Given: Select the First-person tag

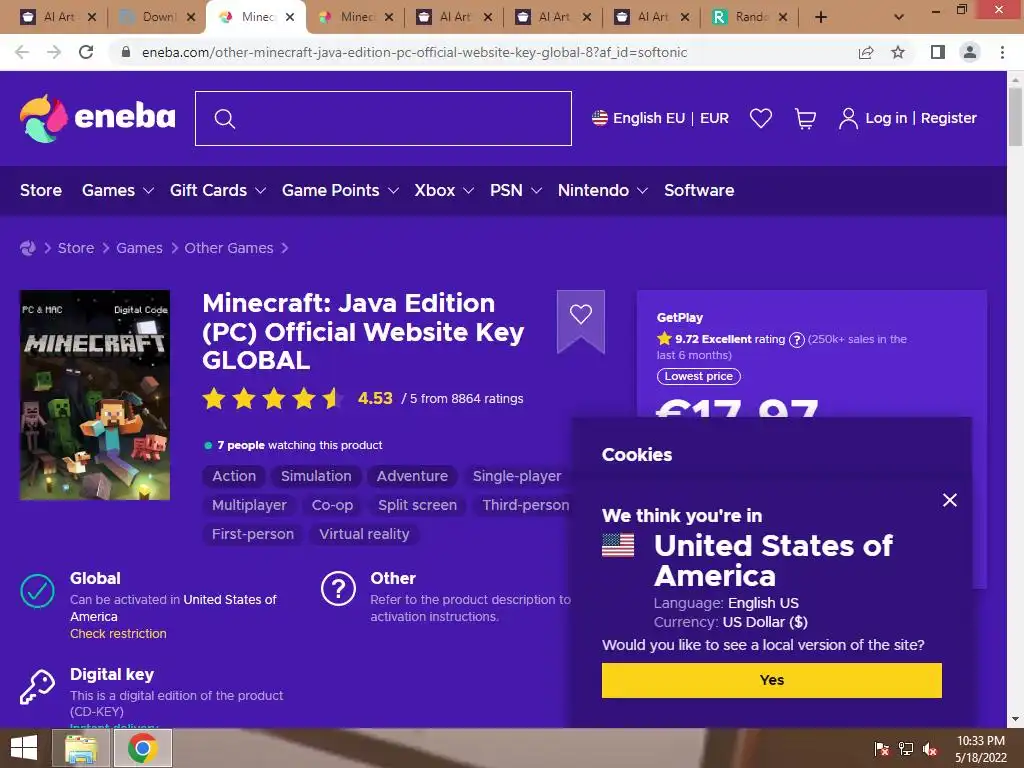Looking at the screenshot, I should (x=253, y=534).
